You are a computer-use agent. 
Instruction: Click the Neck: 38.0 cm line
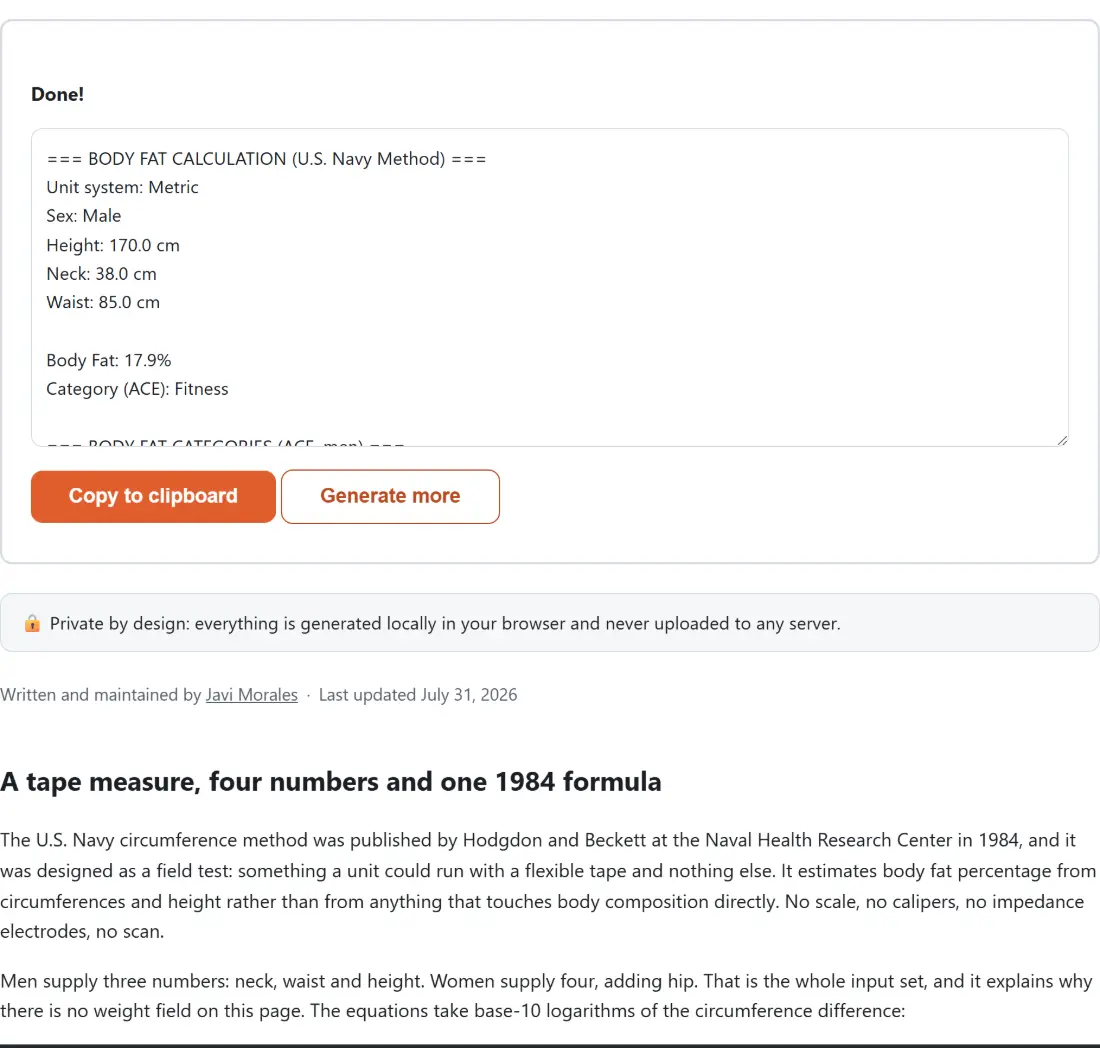pos(101,274)
